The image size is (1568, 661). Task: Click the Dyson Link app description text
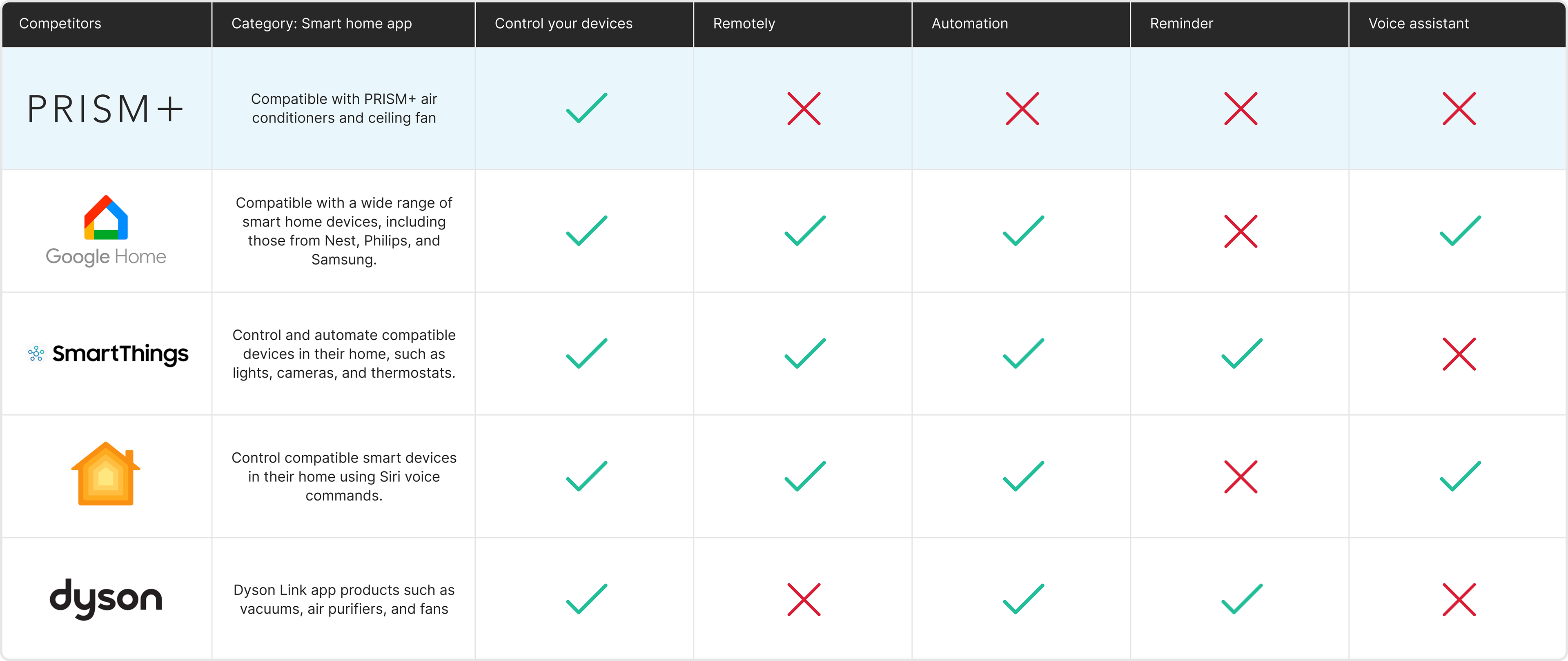click(344, 599)
